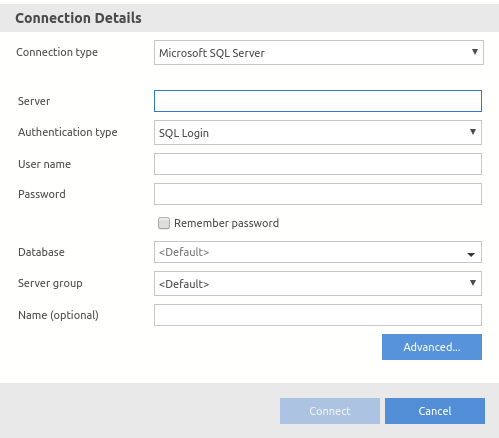Enable the Remember password checkbox

coord(164,223)
